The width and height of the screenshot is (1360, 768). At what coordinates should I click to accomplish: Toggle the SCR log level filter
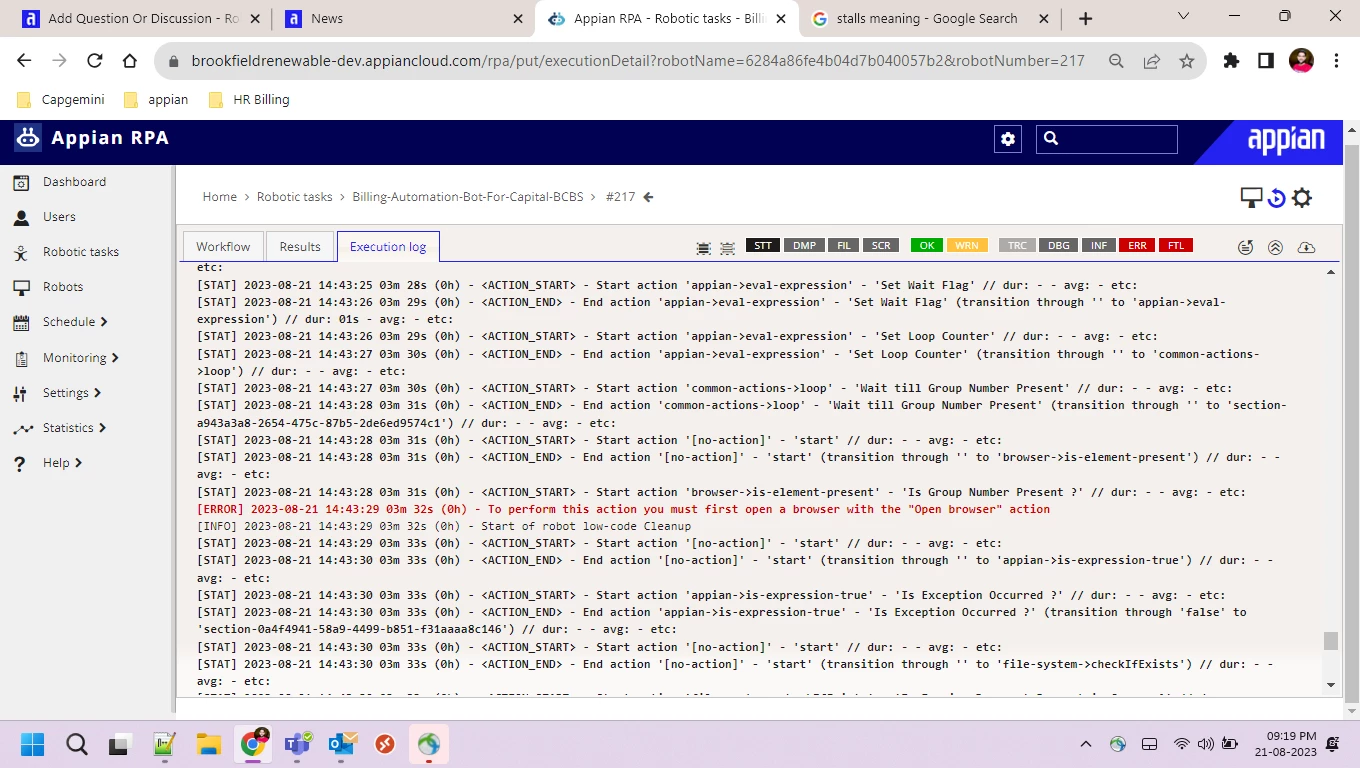click(881, 246)
